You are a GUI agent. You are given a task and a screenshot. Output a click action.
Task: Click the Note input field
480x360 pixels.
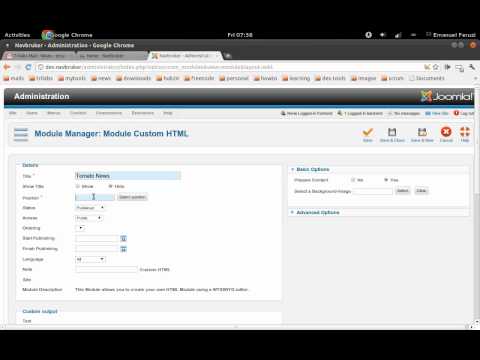[x=106, y=269]
